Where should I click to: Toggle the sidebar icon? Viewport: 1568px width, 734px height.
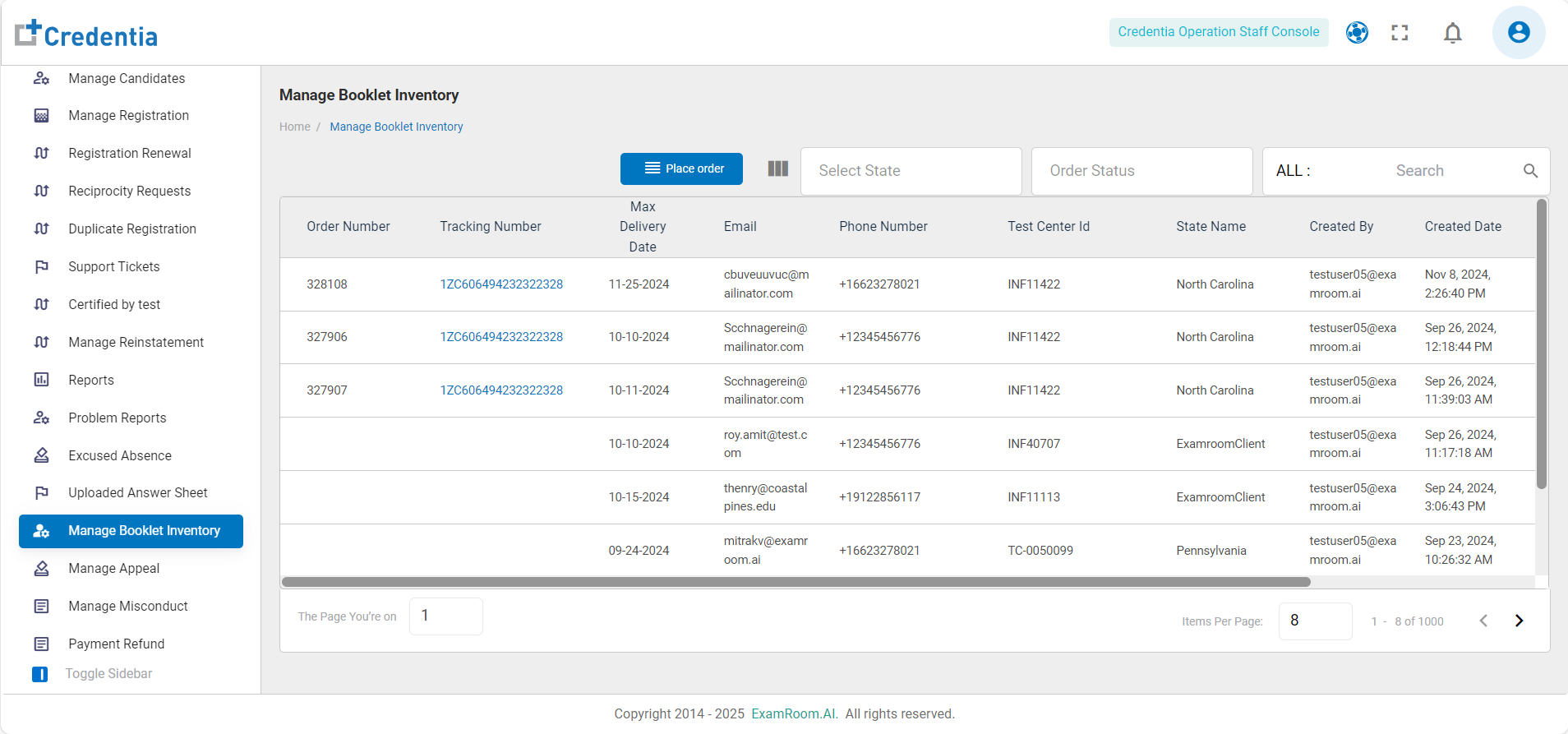[x=39, y=674]
